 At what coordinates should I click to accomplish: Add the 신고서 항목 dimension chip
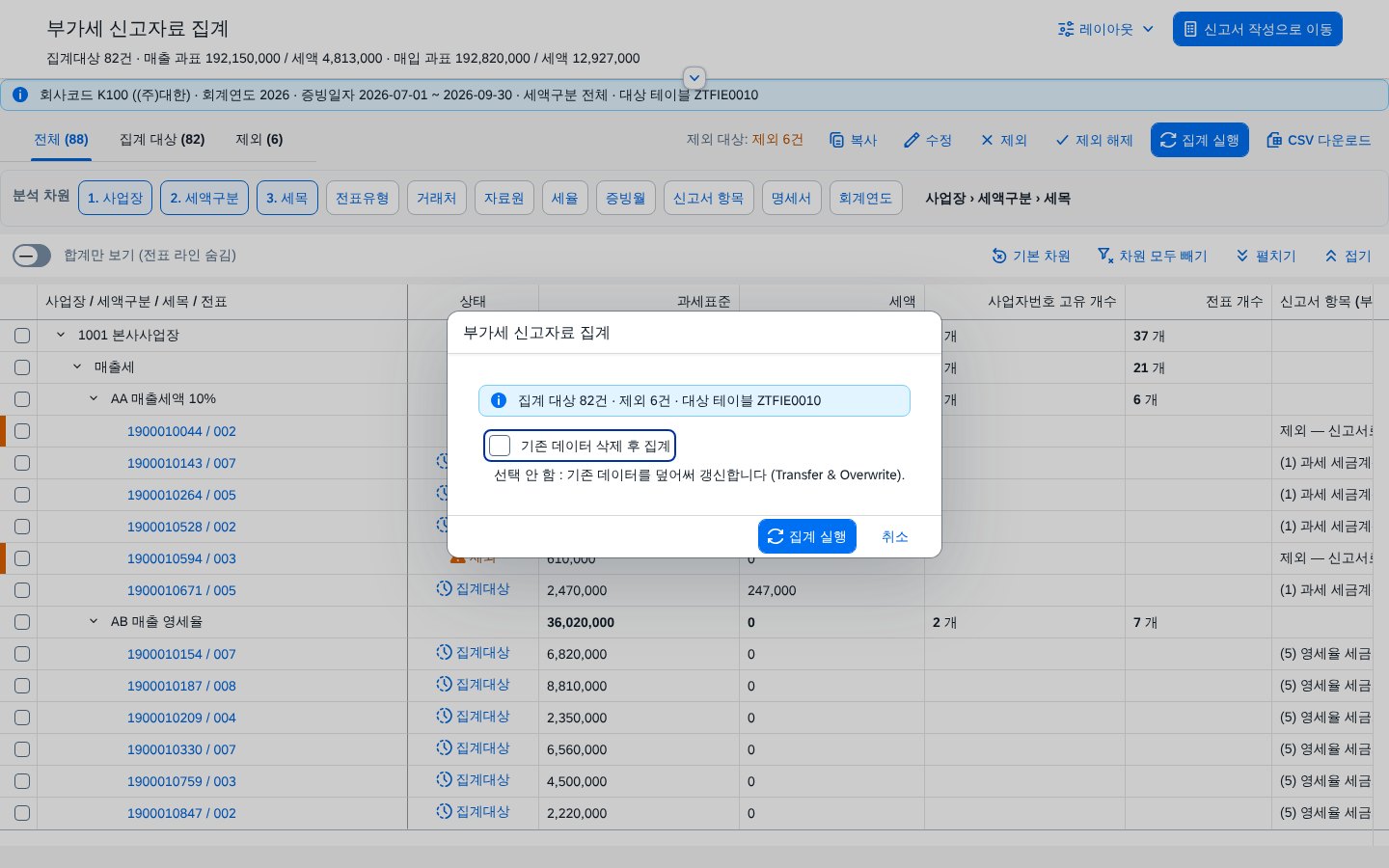coord(709,198)
